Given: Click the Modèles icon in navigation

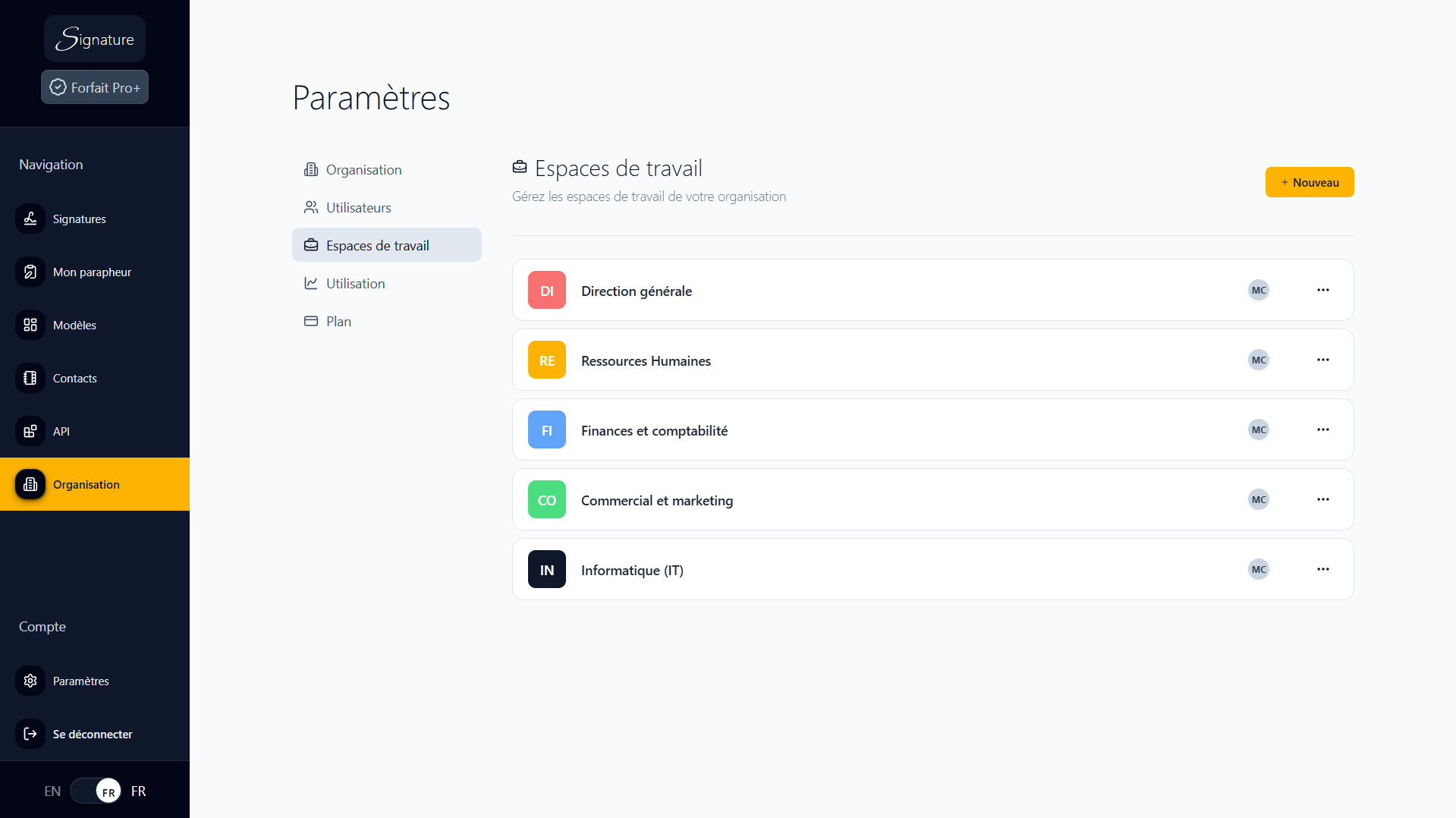Looking at the screenshot, I should click(30, 325).
